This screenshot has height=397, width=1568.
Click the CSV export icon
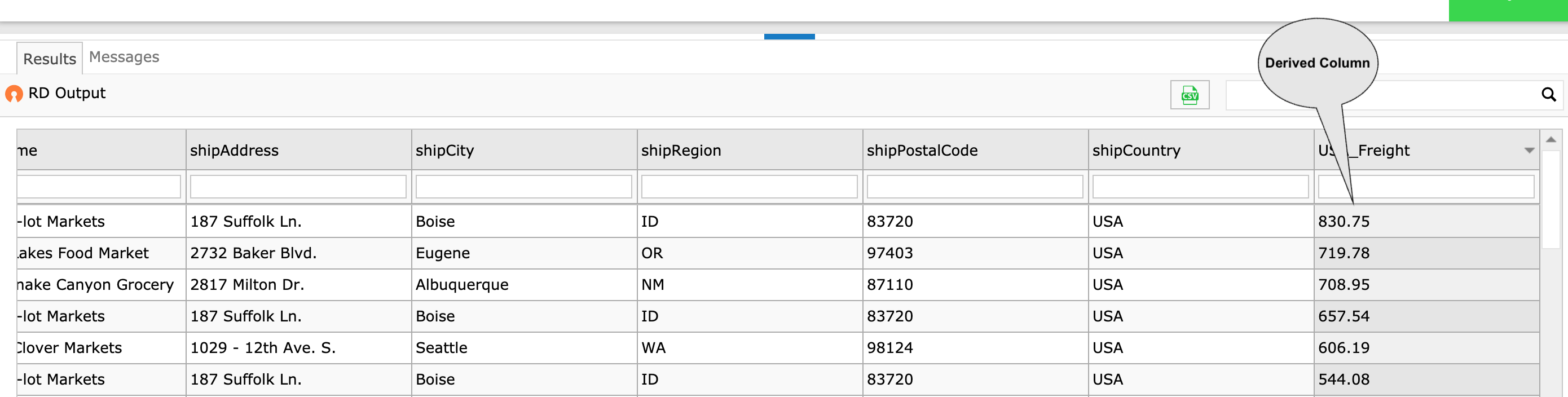click(1190, 95)
